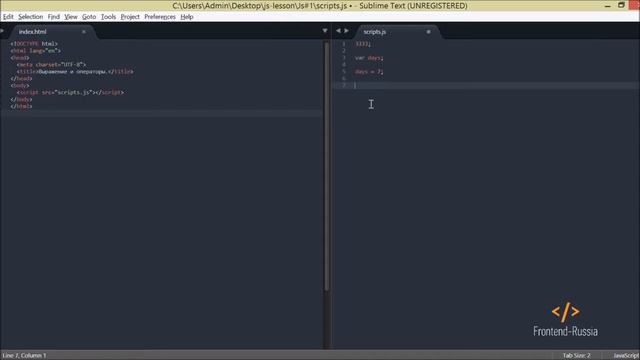640x360 pixels.
Task: Click the Line 7, Column 1 status text
Action: tap(24, 356)
